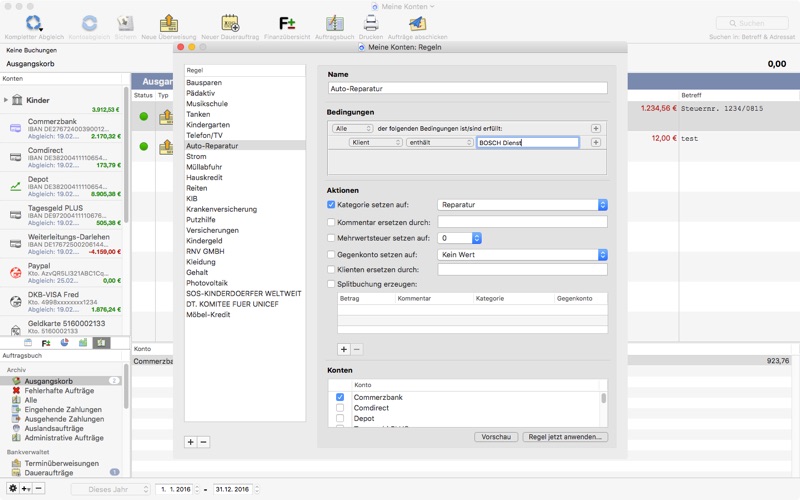Select Auslandsaufträge in the sidebar
This screenshot has width=800, height=500.
click(54, 428)
